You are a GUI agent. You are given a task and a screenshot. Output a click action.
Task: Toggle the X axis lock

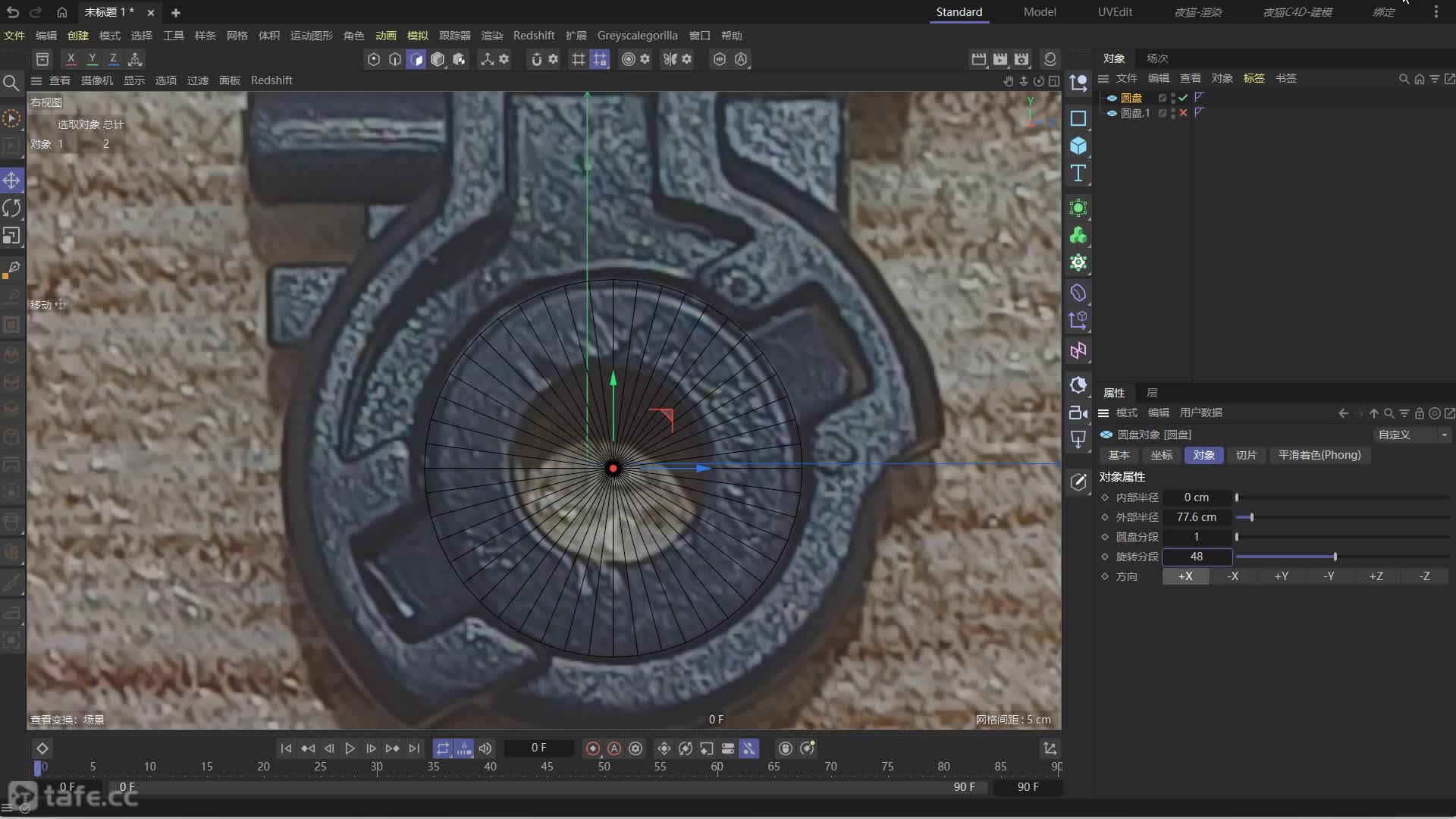pos(71,58)
